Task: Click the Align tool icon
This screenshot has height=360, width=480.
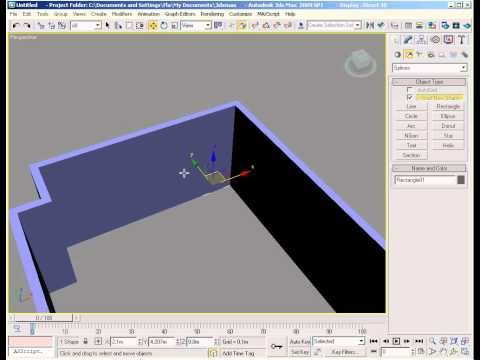Action: (381, 25)
